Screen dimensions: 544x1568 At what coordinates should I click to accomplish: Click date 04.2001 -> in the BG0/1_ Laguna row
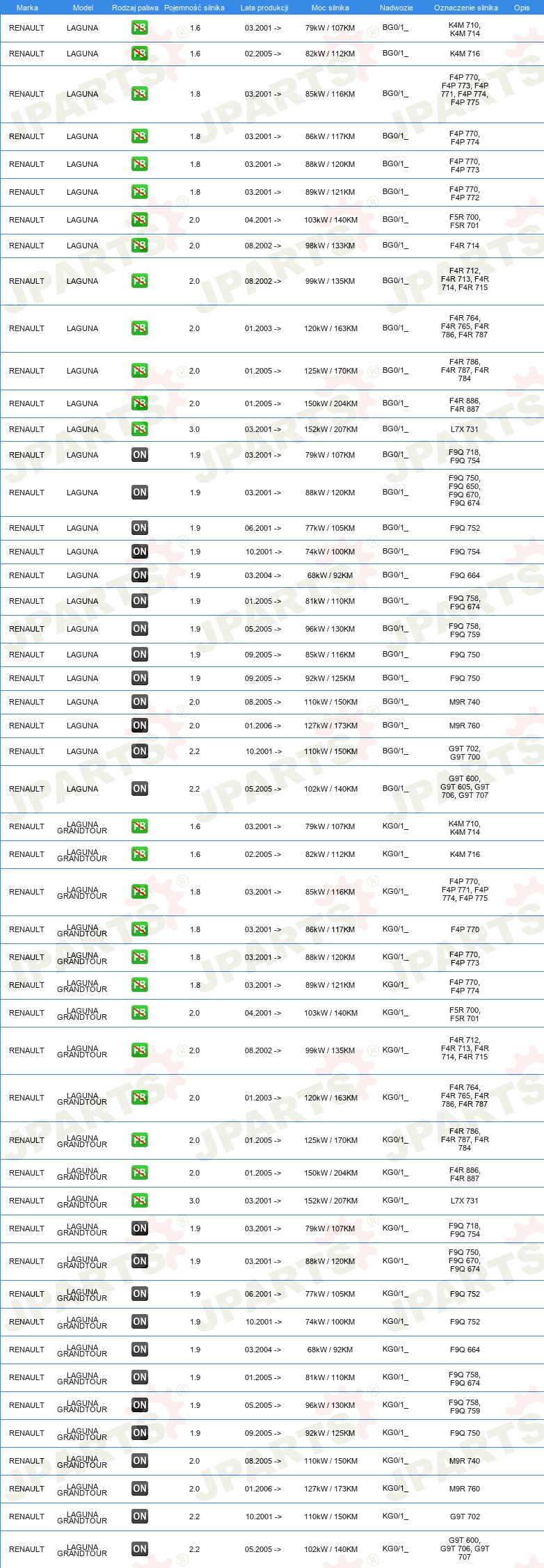263,220
